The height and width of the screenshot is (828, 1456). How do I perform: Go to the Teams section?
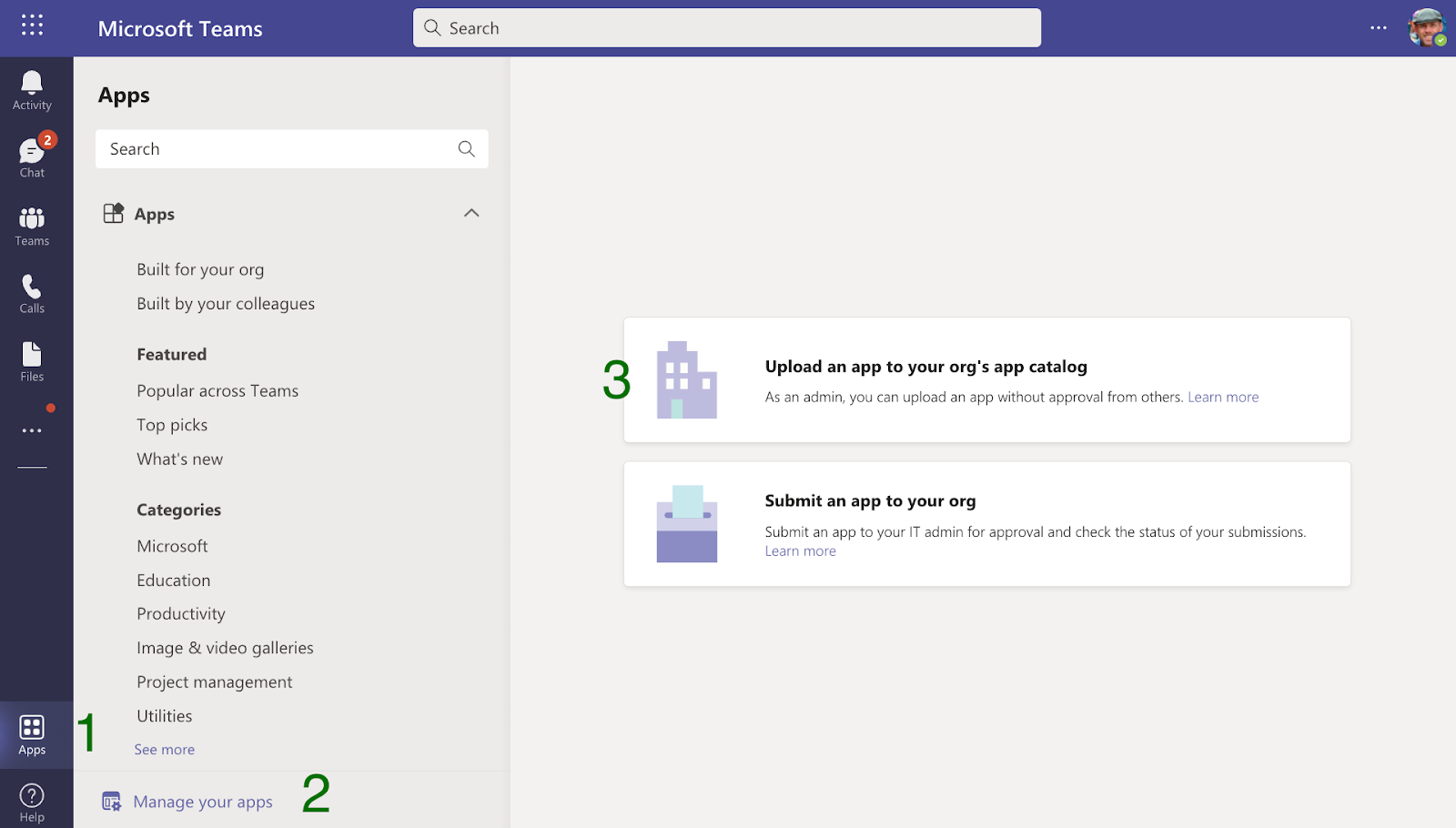point(32,227)
